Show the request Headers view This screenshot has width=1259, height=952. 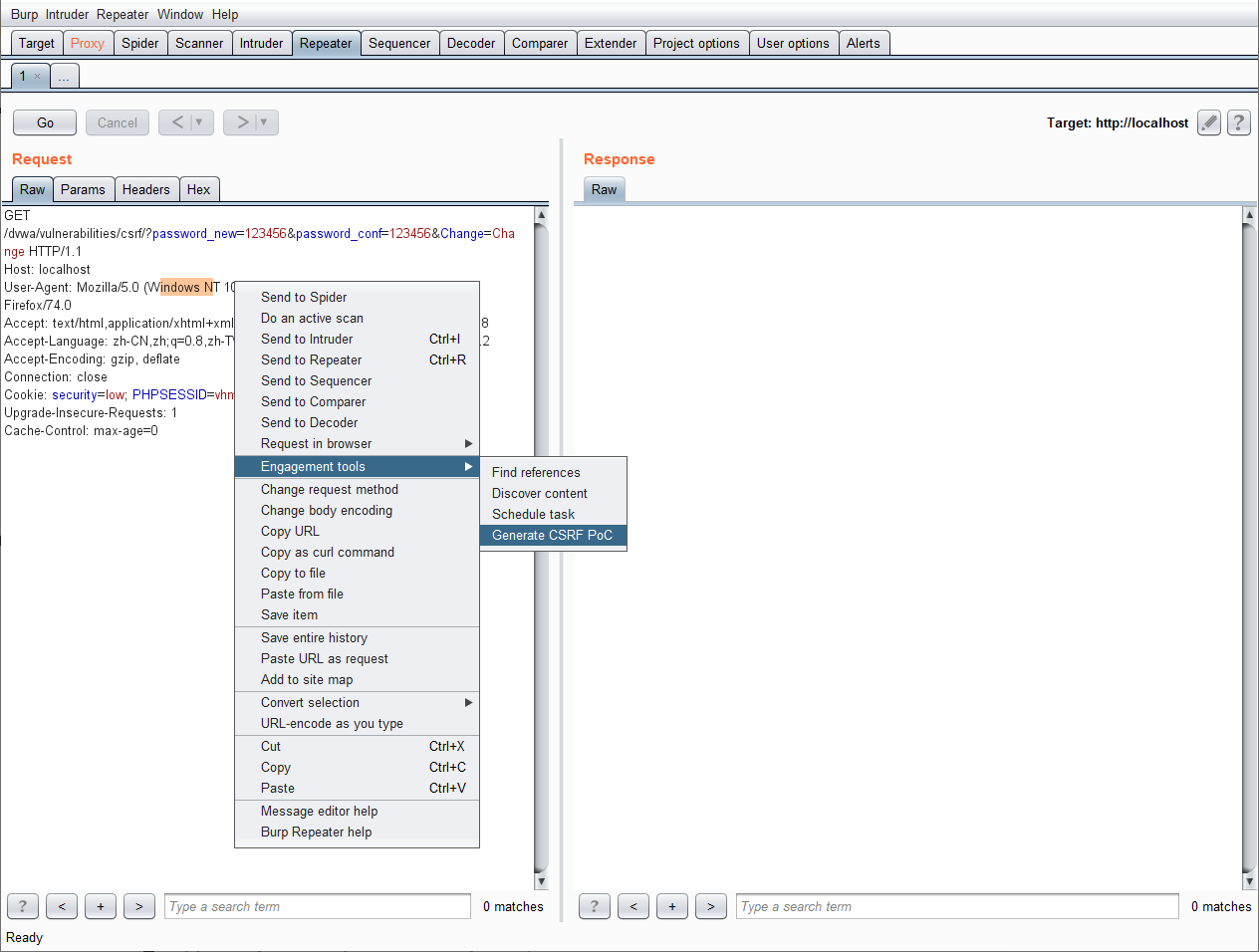click(x=146, y=189)
